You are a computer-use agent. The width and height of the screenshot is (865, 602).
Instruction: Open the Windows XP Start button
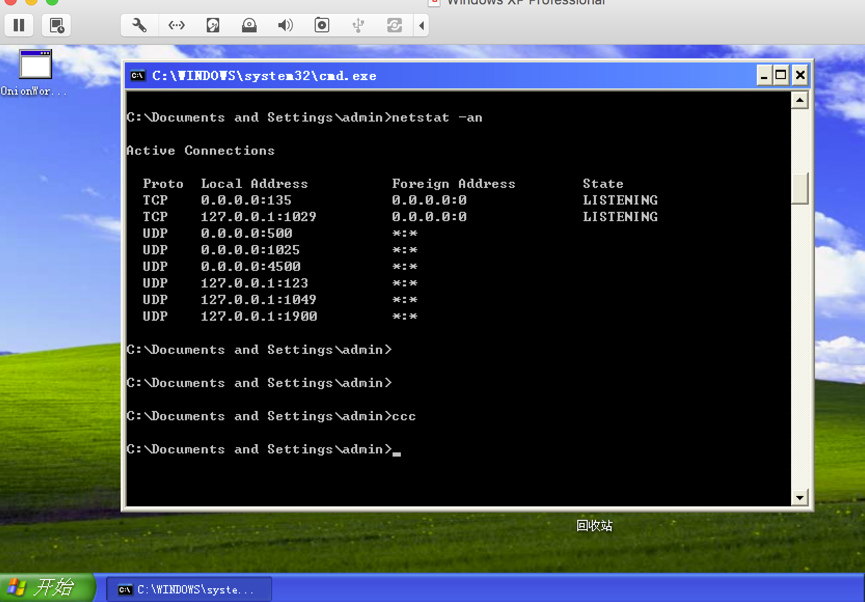coord(47,588)
